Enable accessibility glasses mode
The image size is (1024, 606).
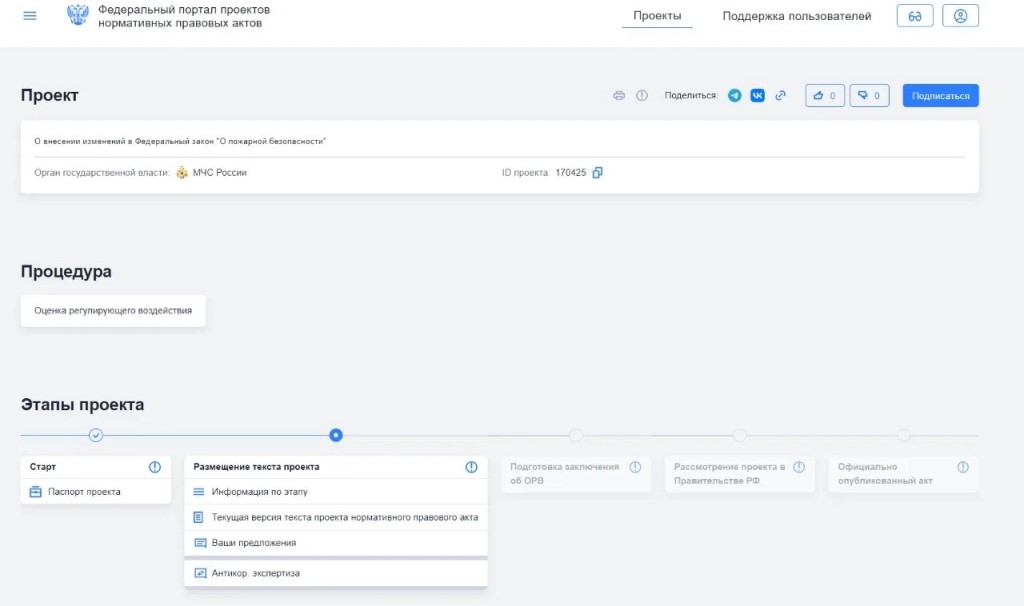(915, 16)
